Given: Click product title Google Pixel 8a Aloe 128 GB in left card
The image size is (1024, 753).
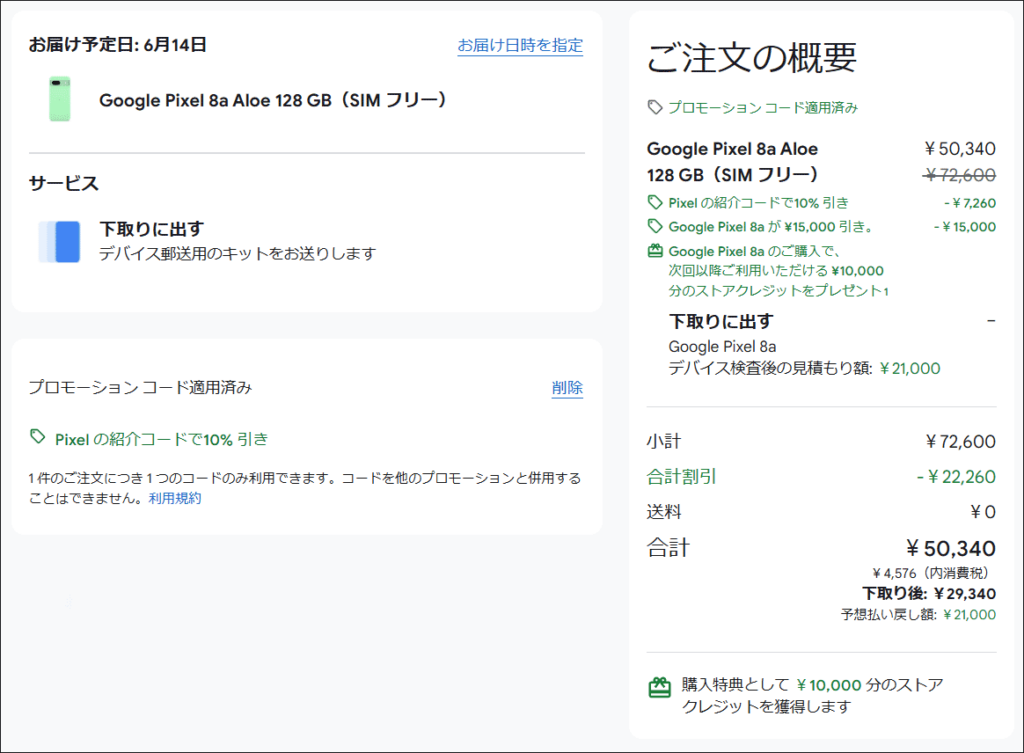Looking at the screenshot, I should (273, 100).
